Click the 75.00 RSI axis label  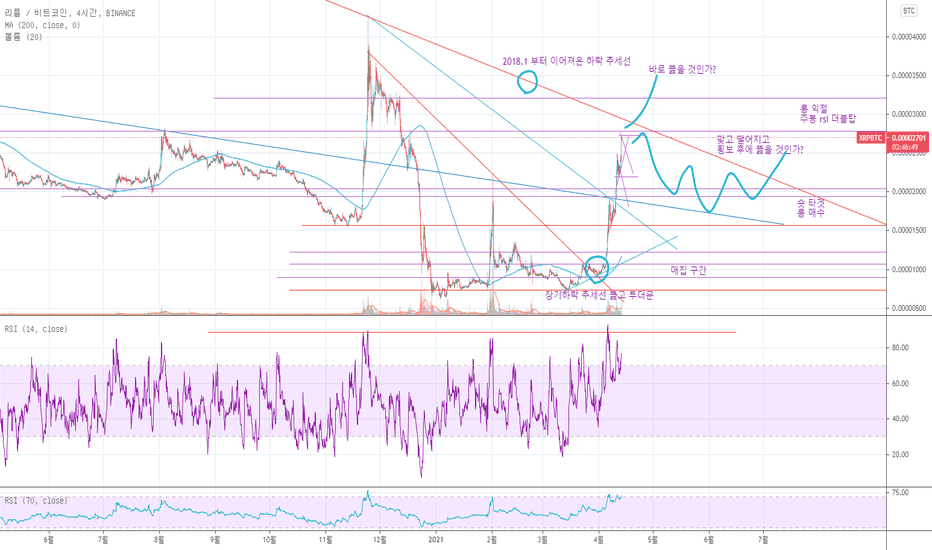coord(900,492)
